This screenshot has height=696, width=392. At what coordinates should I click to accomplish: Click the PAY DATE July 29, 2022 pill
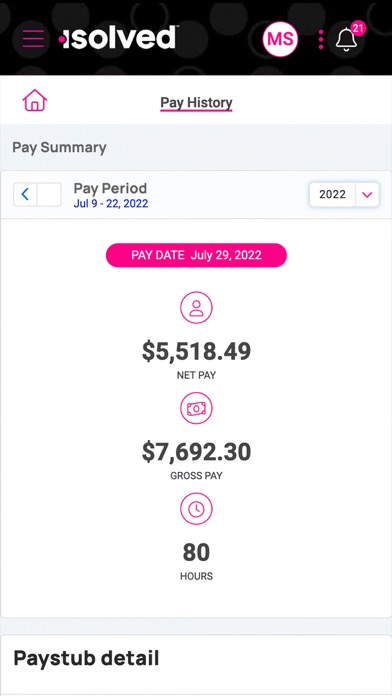tap(196, 255)
